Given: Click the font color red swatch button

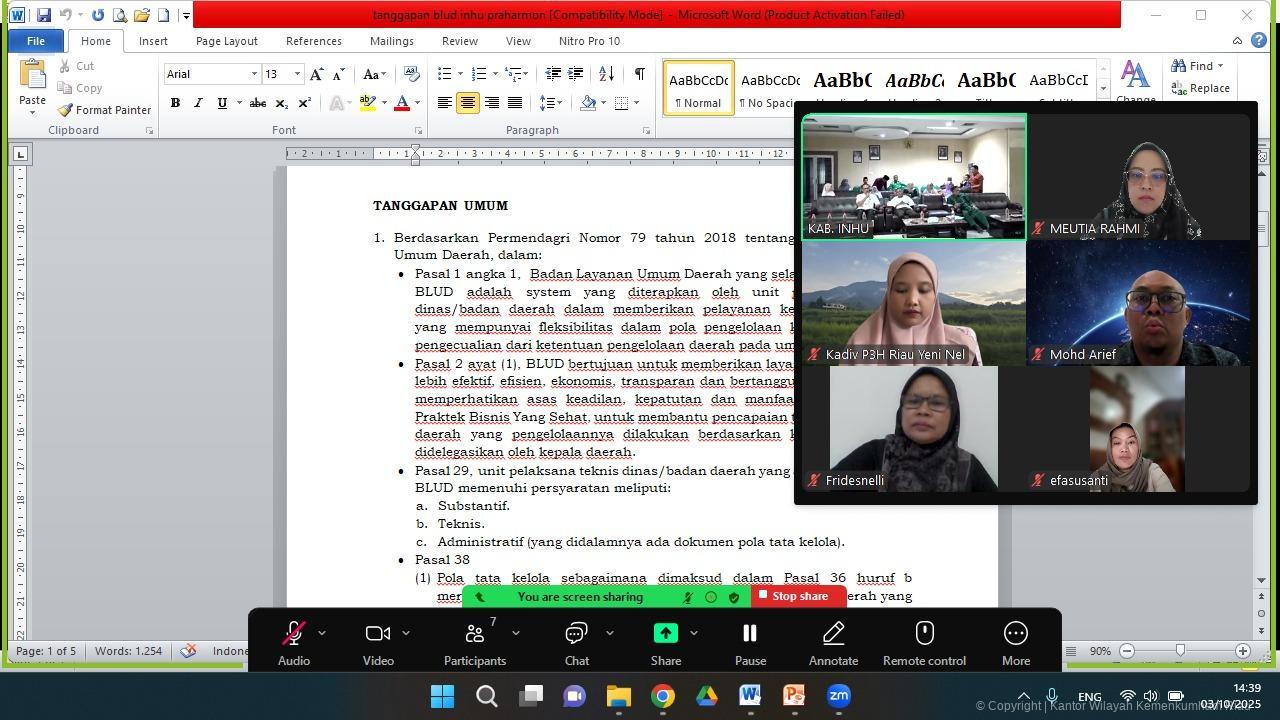Looking at the screenshot, I should [x=401, y=103].
